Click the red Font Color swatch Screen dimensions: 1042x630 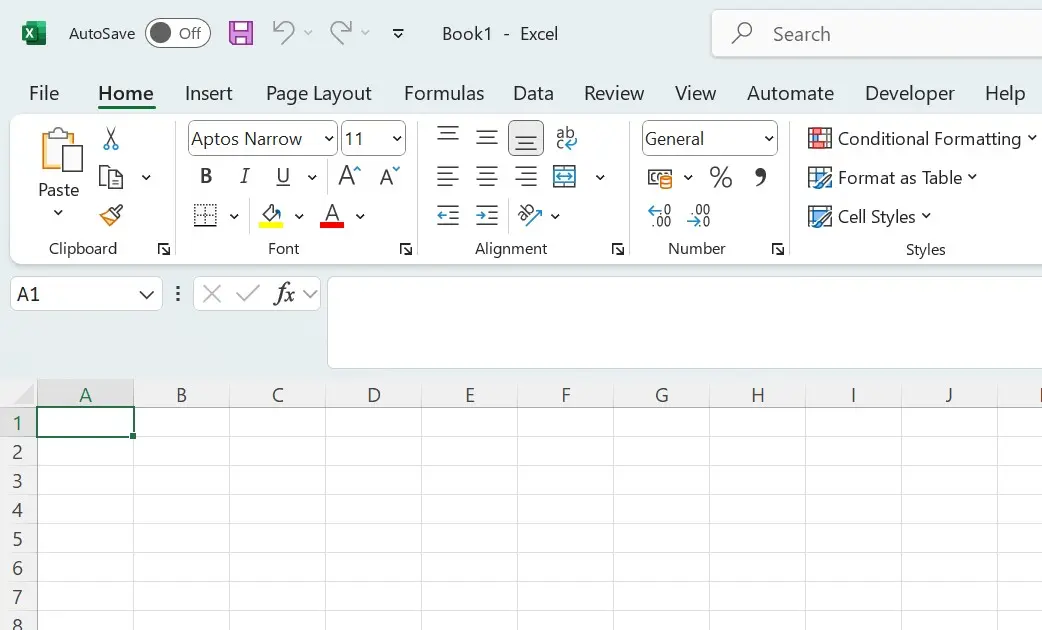pyautogui.click(x=333, y=216)
